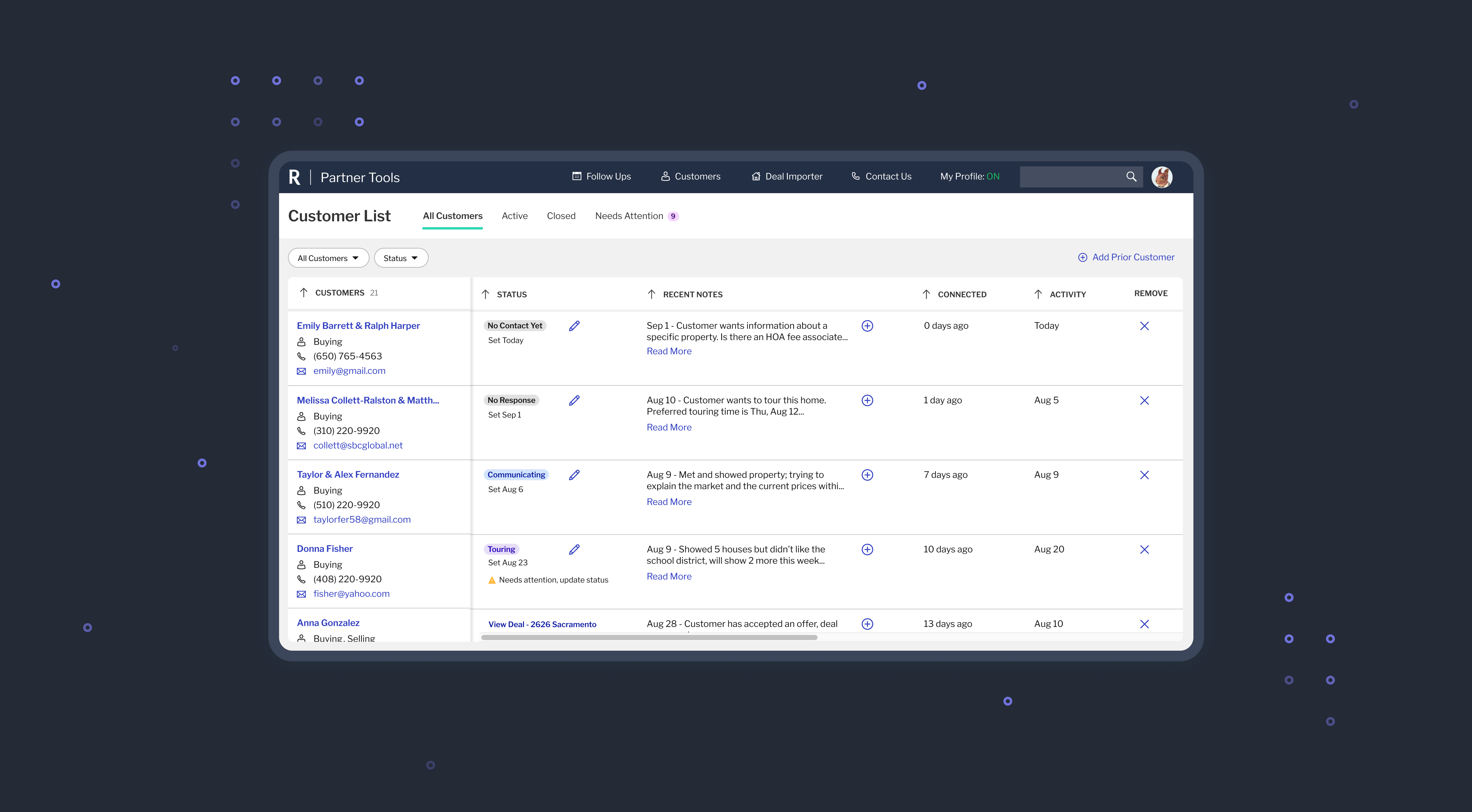Add a note to the Sep 1 HOA note row
Viewport: 1472px width, 812px height.
[867, 326]
